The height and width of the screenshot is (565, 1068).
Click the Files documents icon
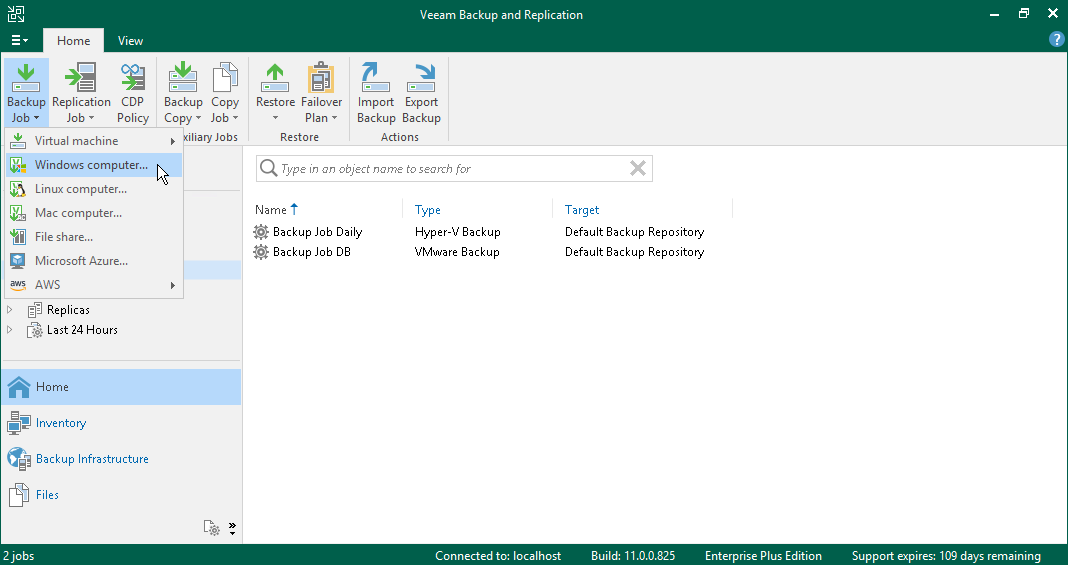click(x=18, y=495)
